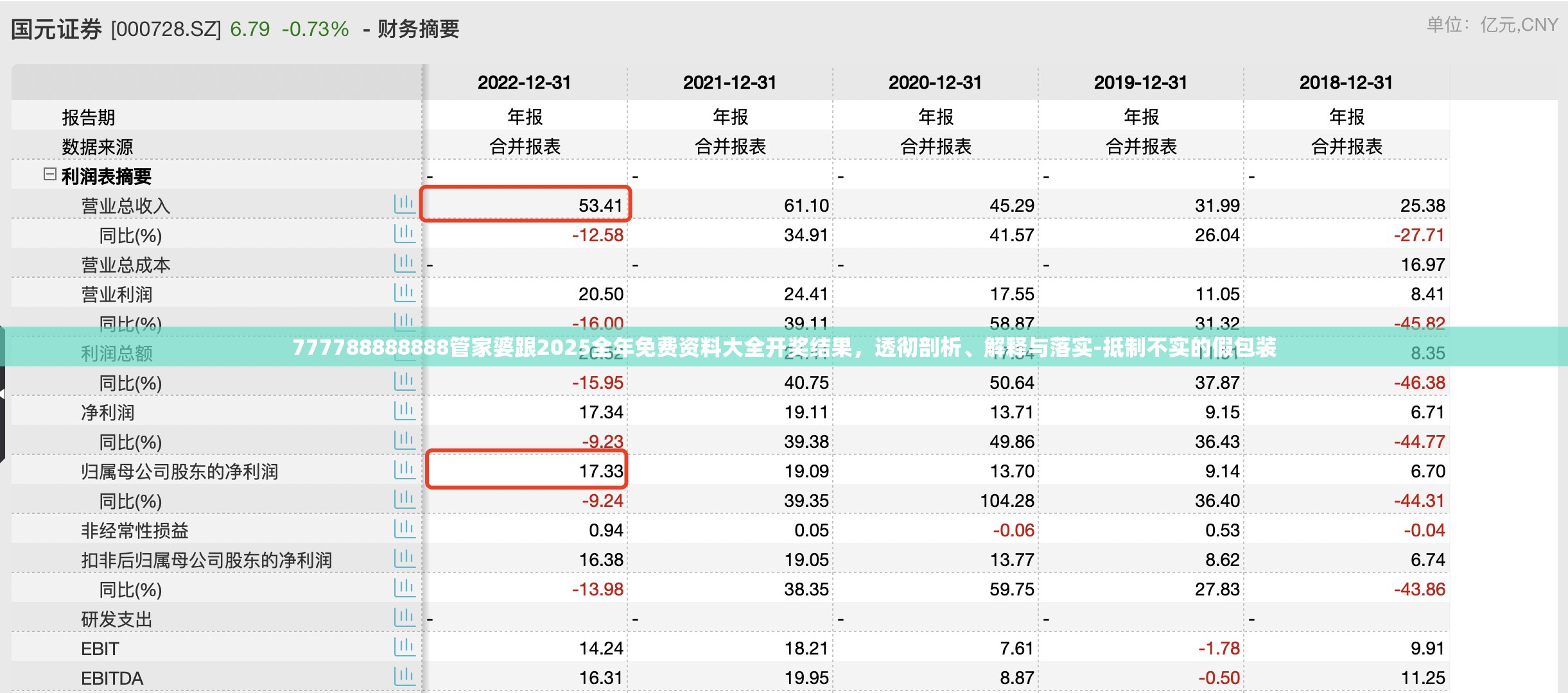Click the 财务摘要 heading

(x=419, y=30)
